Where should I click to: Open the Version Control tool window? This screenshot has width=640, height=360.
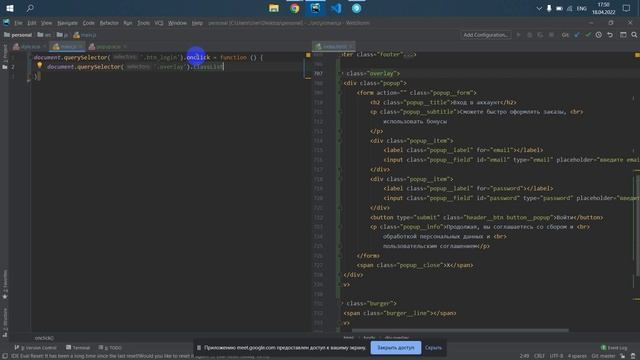[36, 348]
